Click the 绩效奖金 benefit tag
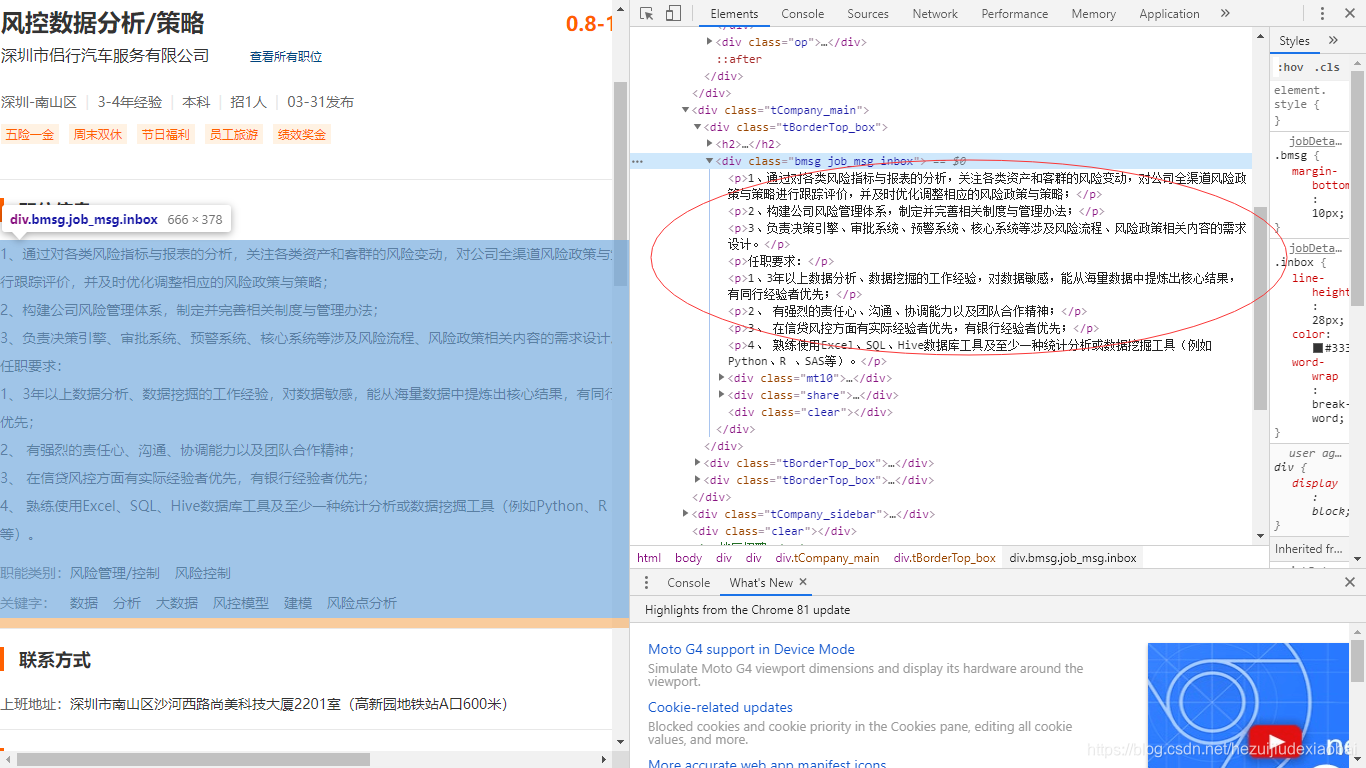The width and height of the screenshot is (1366, 768). coord(302,134)
